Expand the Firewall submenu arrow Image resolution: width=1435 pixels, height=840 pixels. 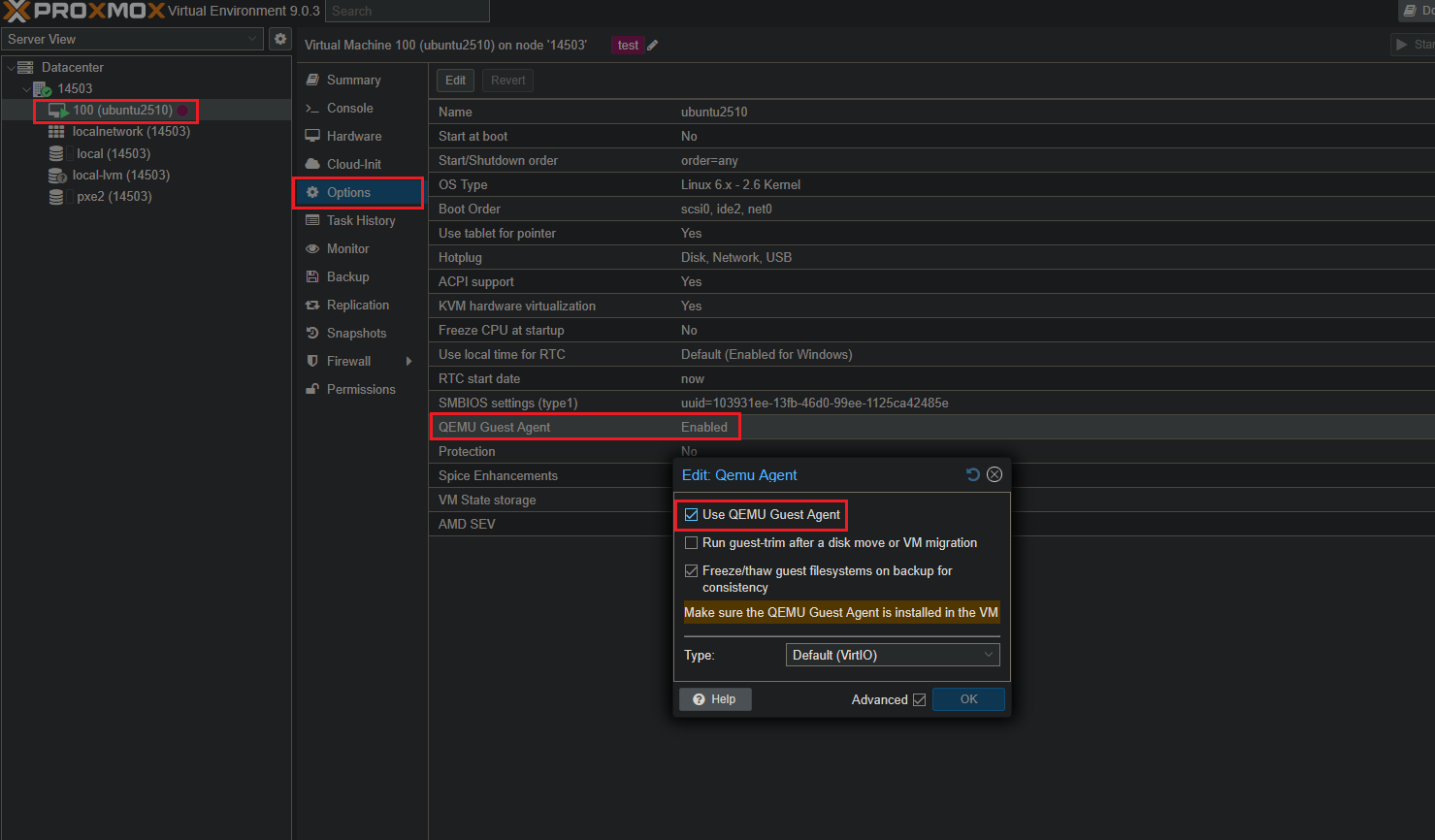[x=408, y=362]
